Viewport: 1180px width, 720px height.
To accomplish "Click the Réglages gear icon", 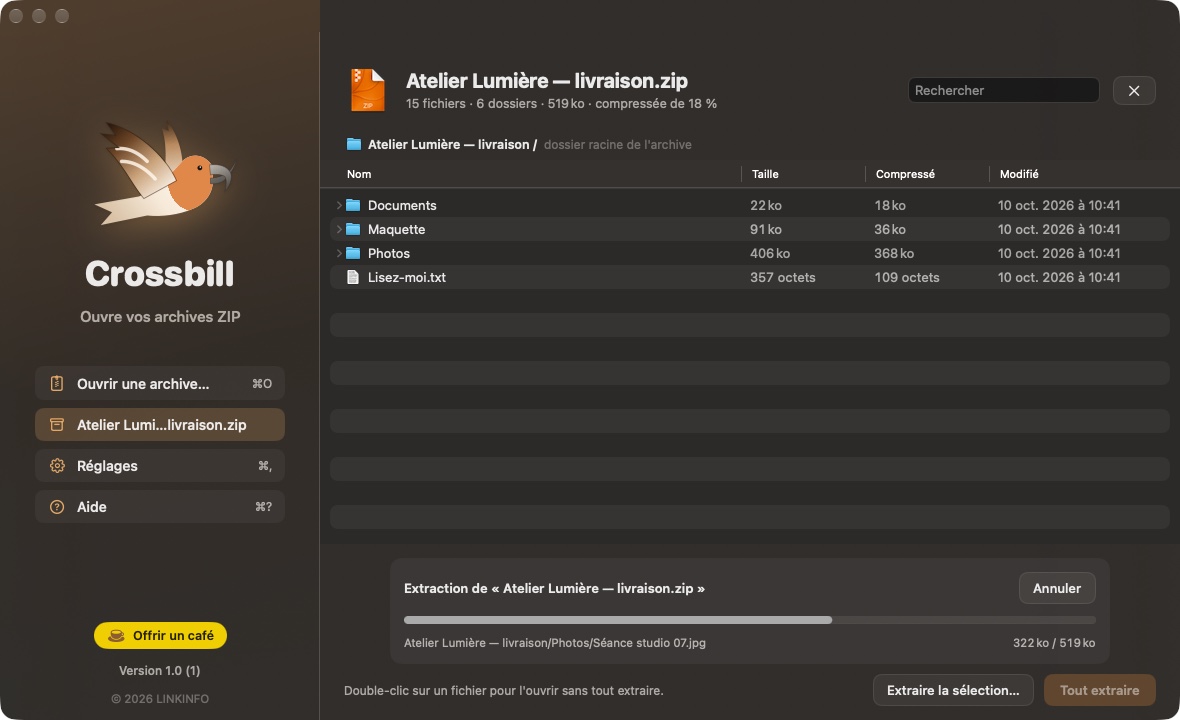I will [x=56, y=466].
